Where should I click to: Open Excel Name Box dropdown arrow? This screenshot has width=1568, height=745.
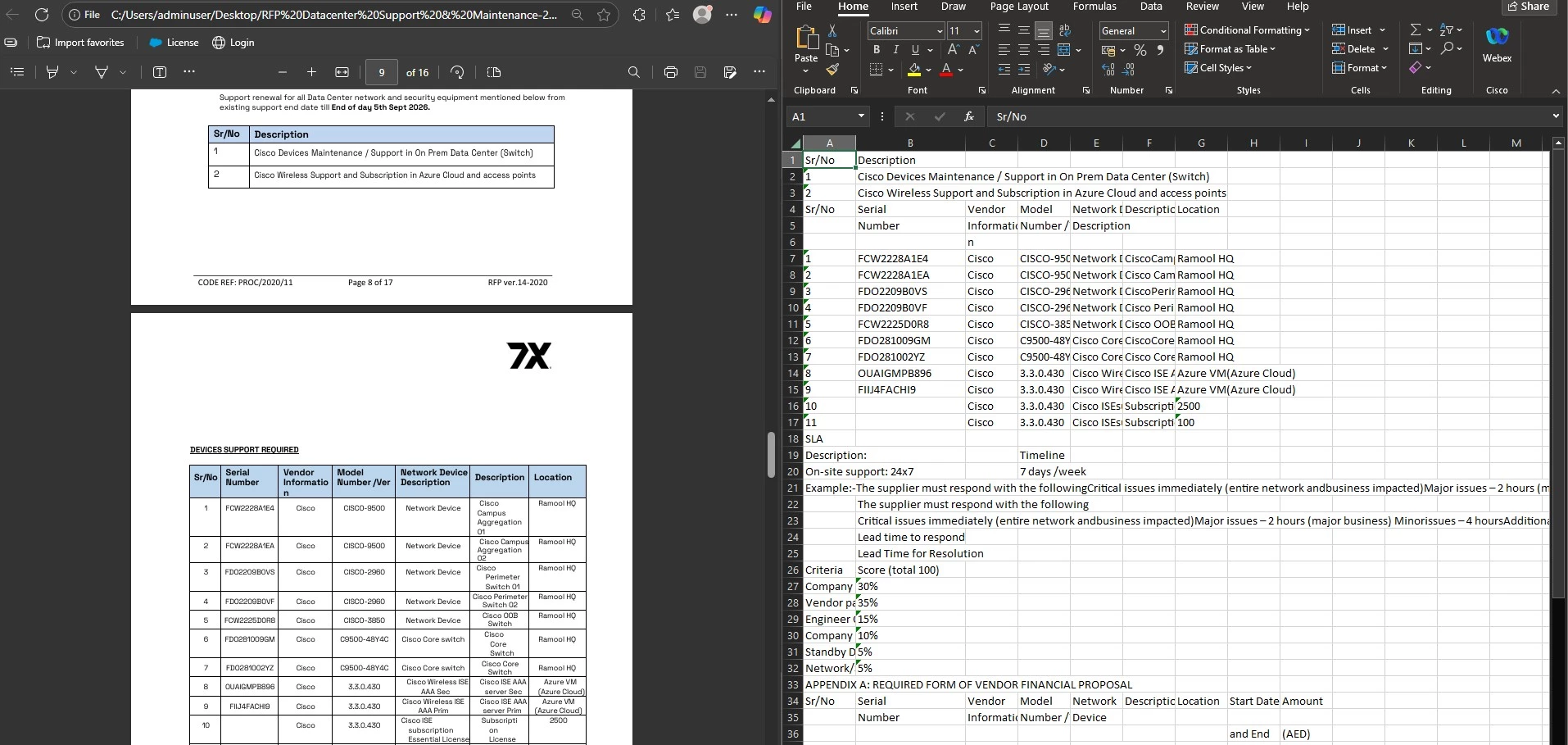pyautogui.click(x=861, y=116)
